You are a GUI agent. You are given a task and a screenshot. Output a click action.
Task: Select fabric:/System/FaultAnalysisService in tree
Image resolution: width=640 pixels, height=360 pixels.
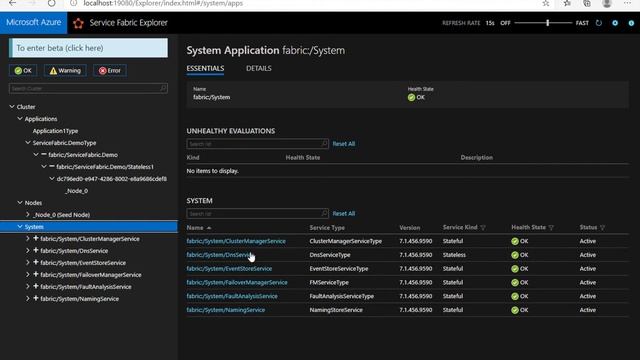coord(86,287)
